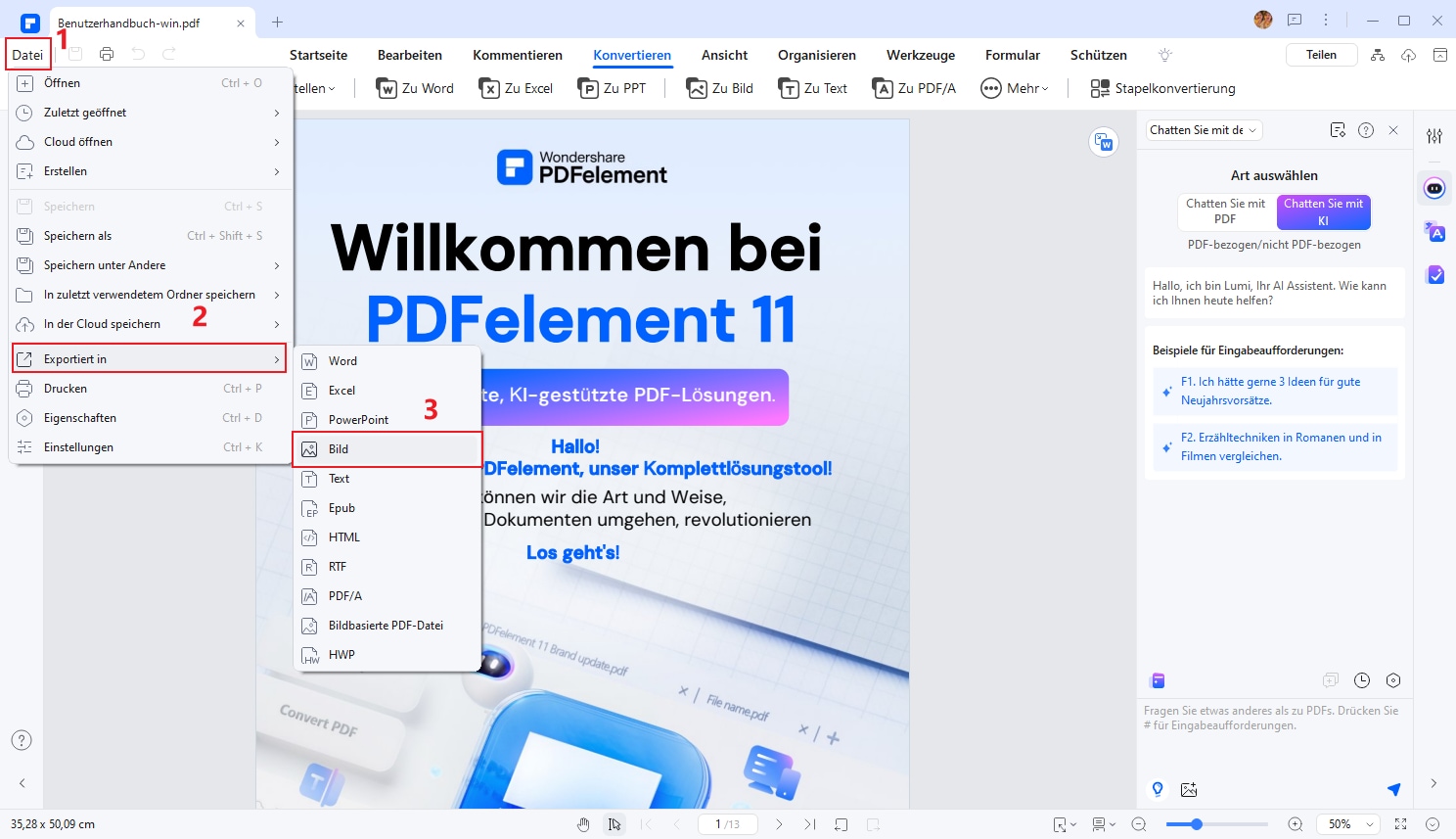
Task: Export to Excel from submenu
Action: click(x=387, y=391)
